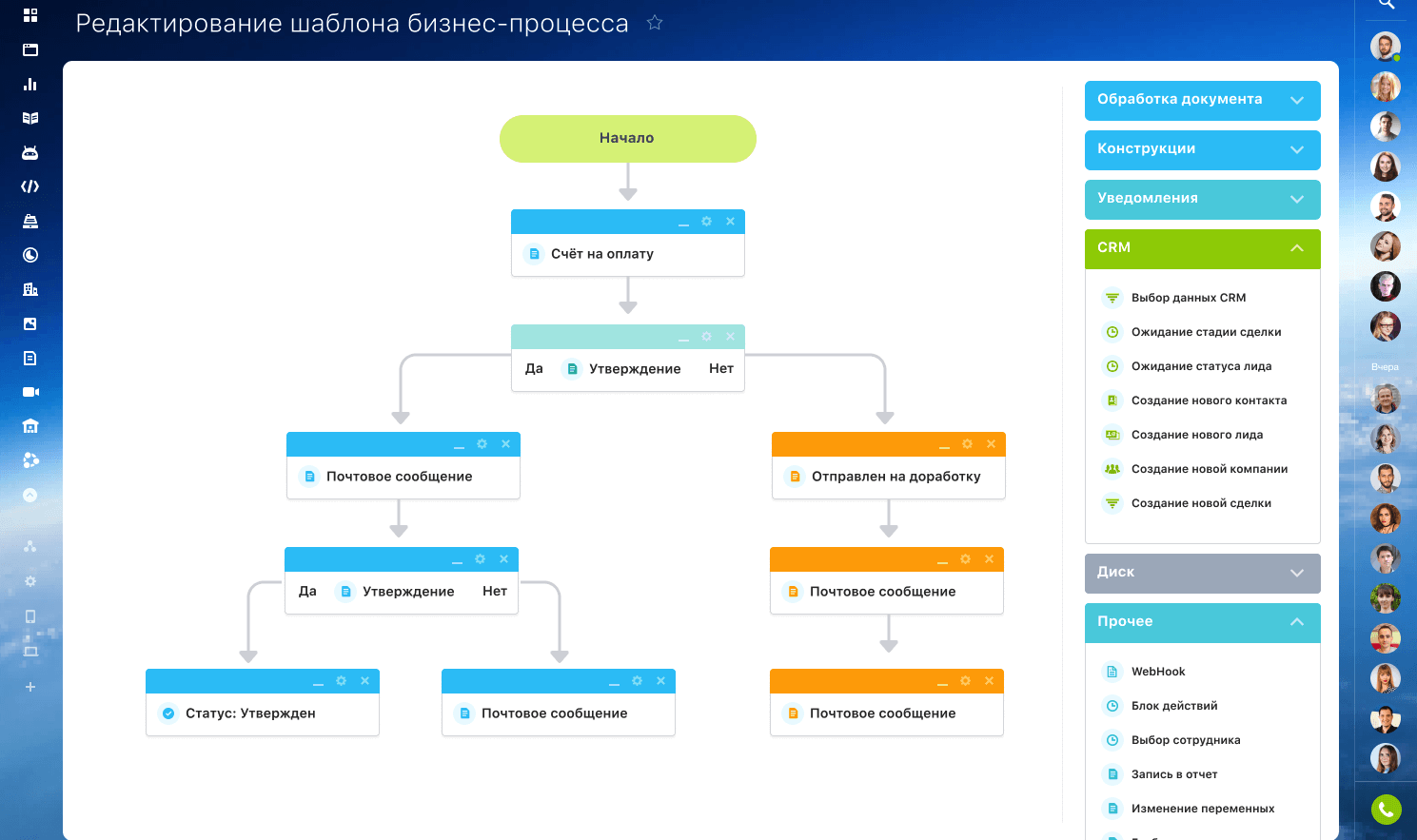The image size is (1417, 840).
Task: Select WebHook item in Прочее list
Action: (x=1157, y=672)
